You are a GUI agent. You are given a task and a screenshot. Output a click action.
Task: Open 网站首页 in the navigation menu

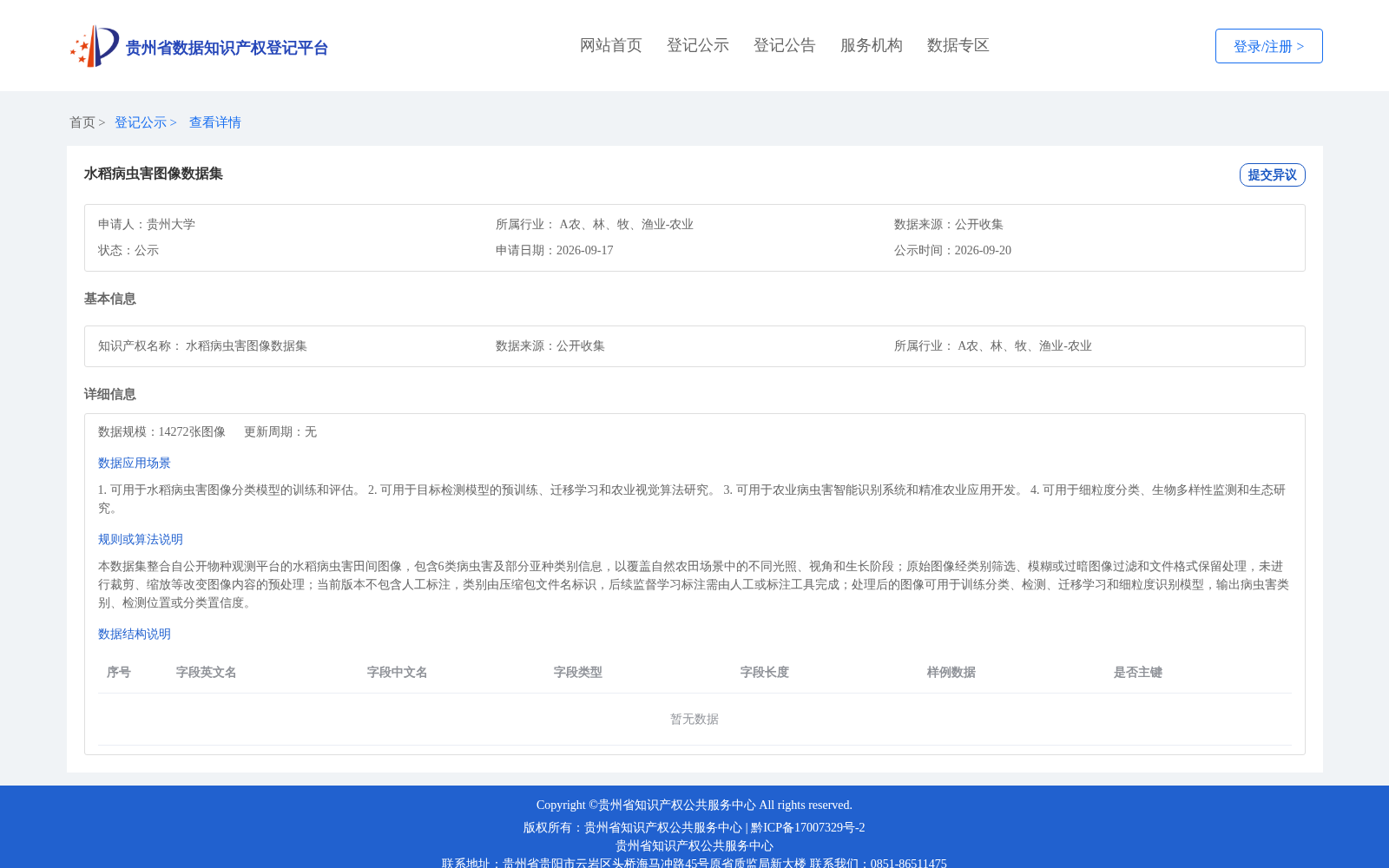click(611, 45)
